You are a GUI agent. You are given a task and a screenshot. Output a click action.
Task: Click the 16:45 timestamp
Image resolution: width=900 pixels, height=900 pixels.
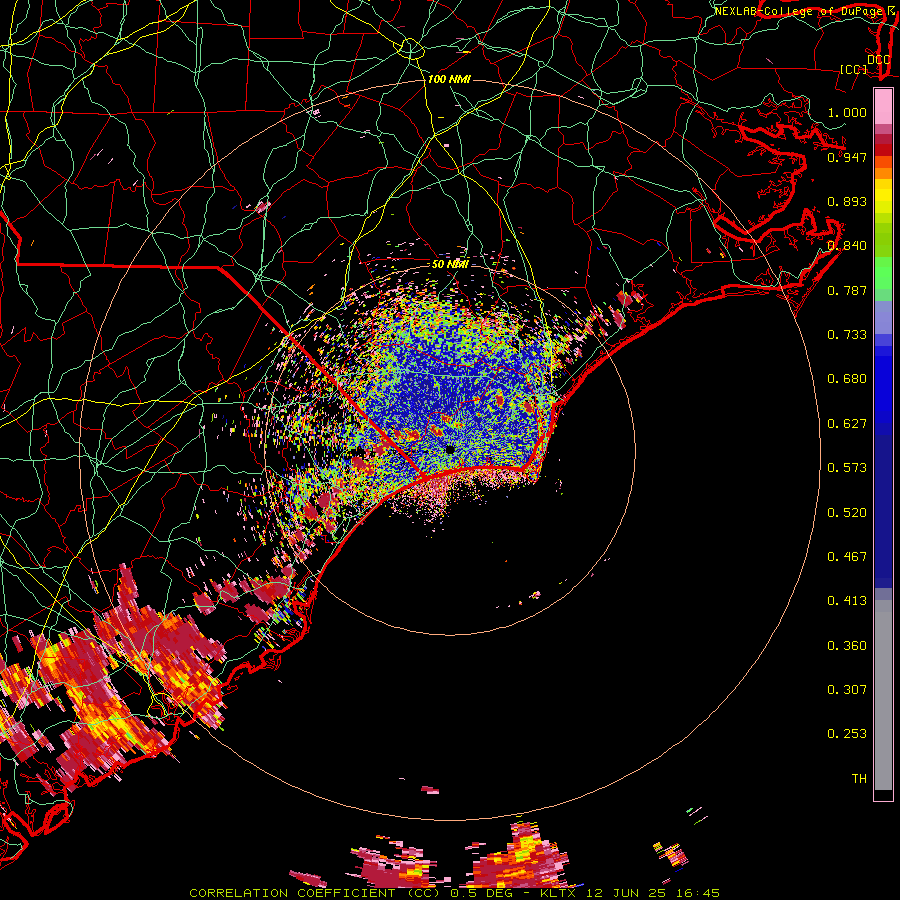tap(698, 893)
